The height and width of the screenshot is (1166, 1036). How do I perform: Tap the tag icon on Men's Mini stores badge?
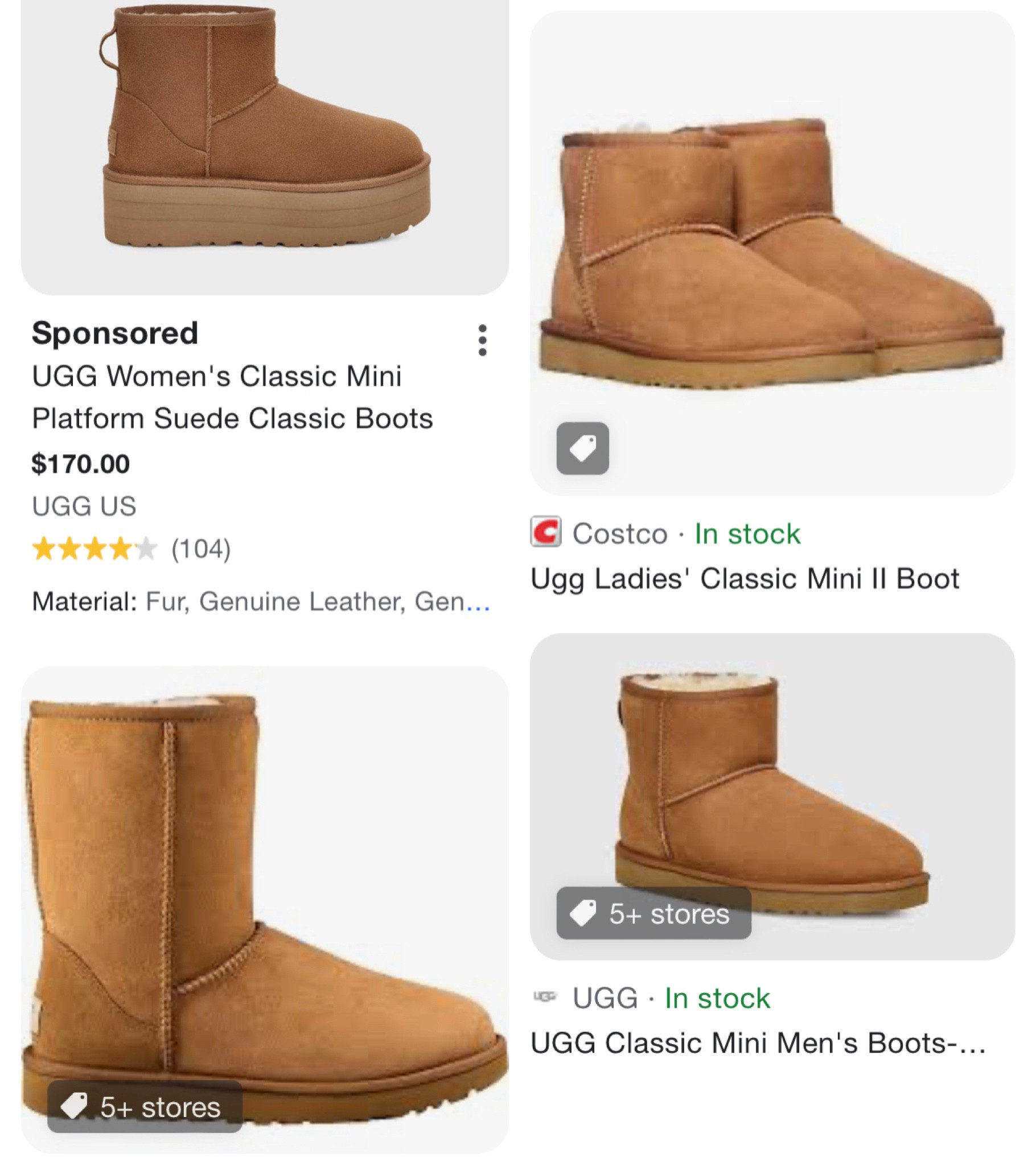coord(583,913)
